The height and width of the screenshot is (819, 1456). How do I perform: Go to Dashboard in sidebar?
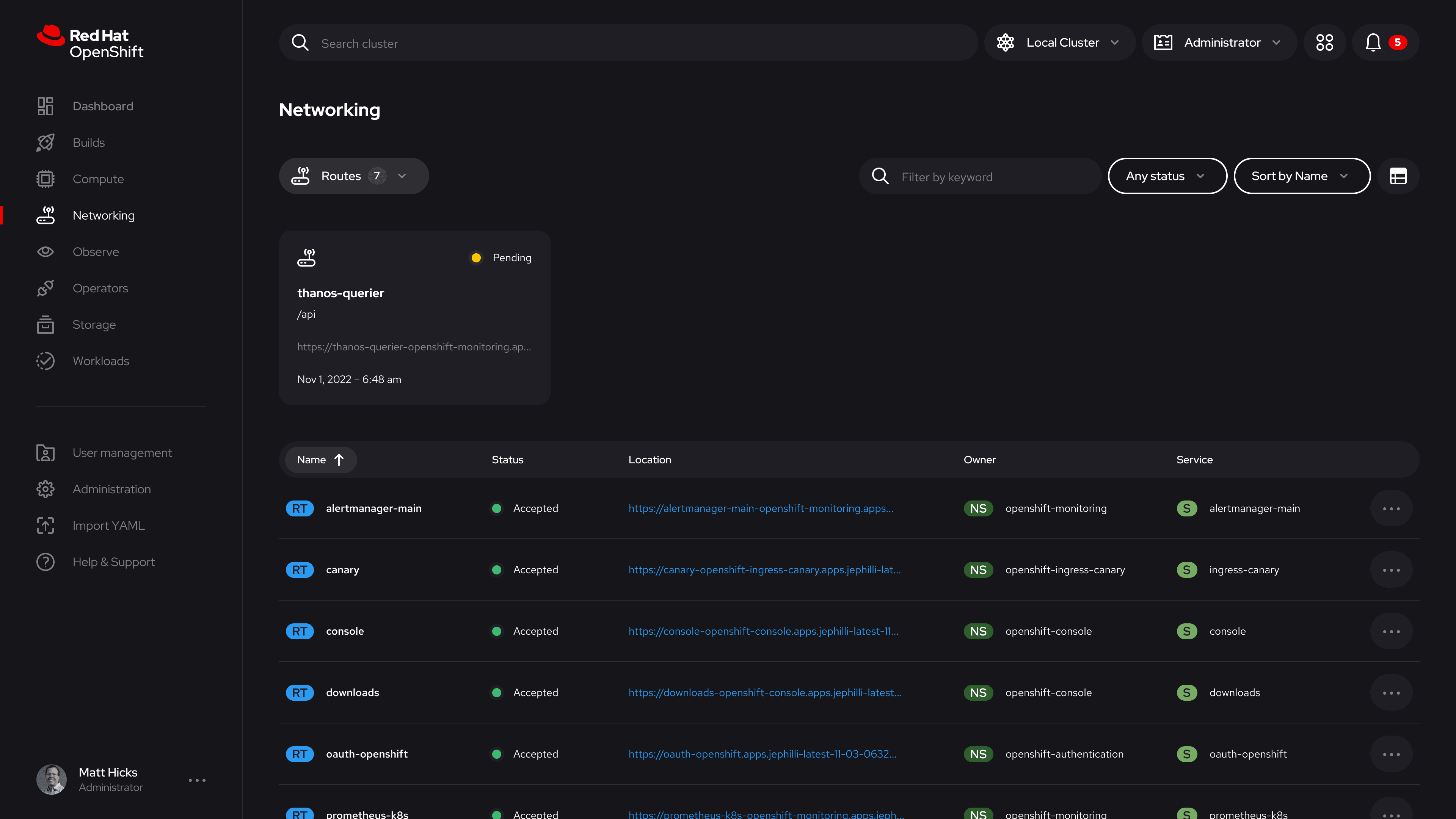(103, 106)
